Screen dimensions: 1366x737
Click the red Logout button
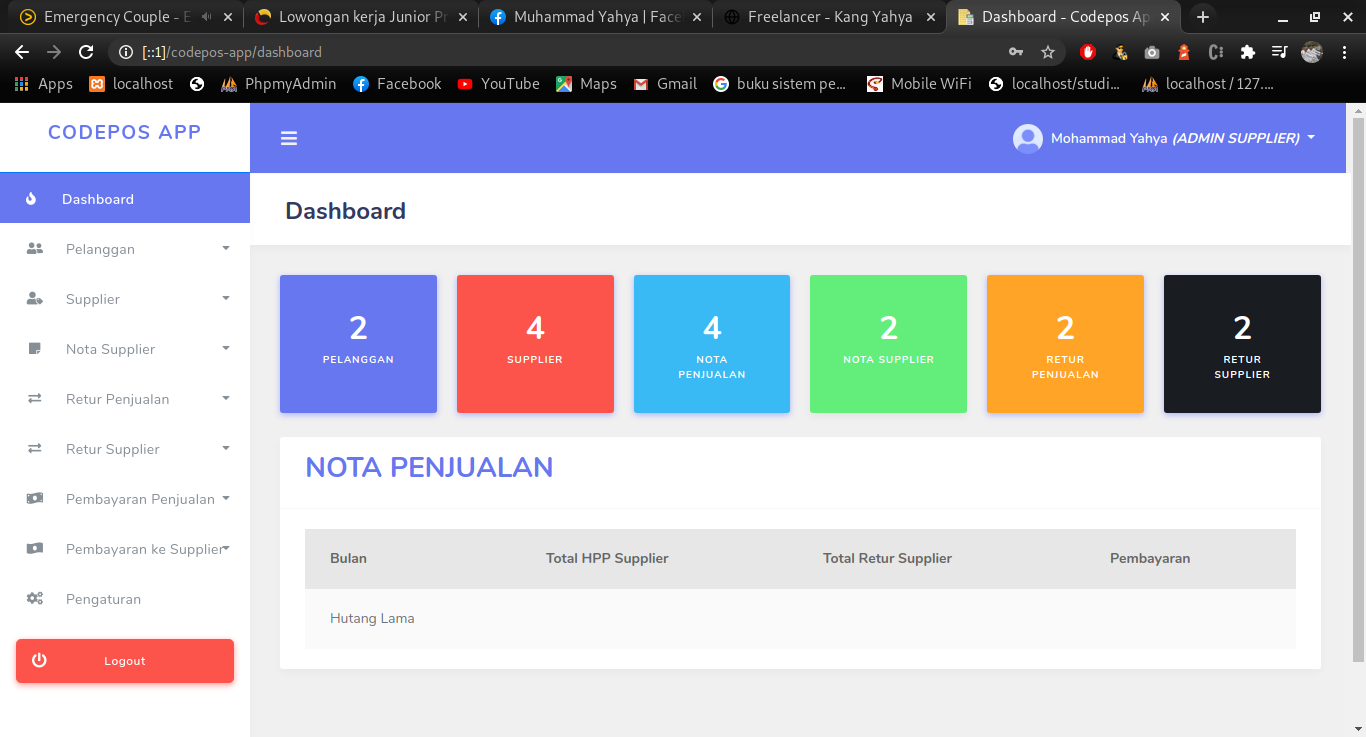coord(125,661)
